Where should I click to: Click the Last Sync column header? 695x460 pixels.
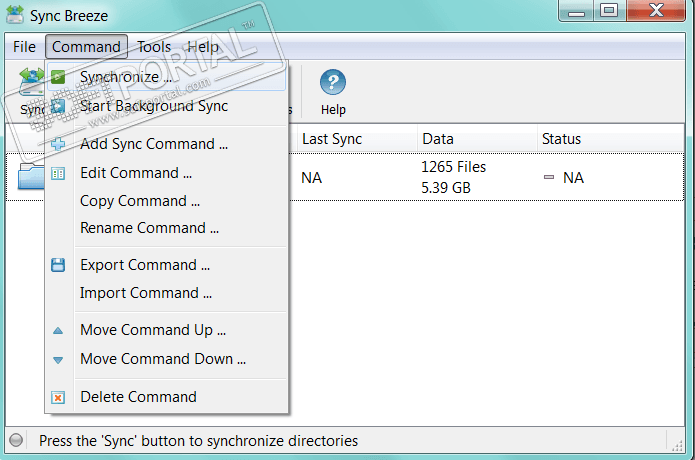pos(332,139)
